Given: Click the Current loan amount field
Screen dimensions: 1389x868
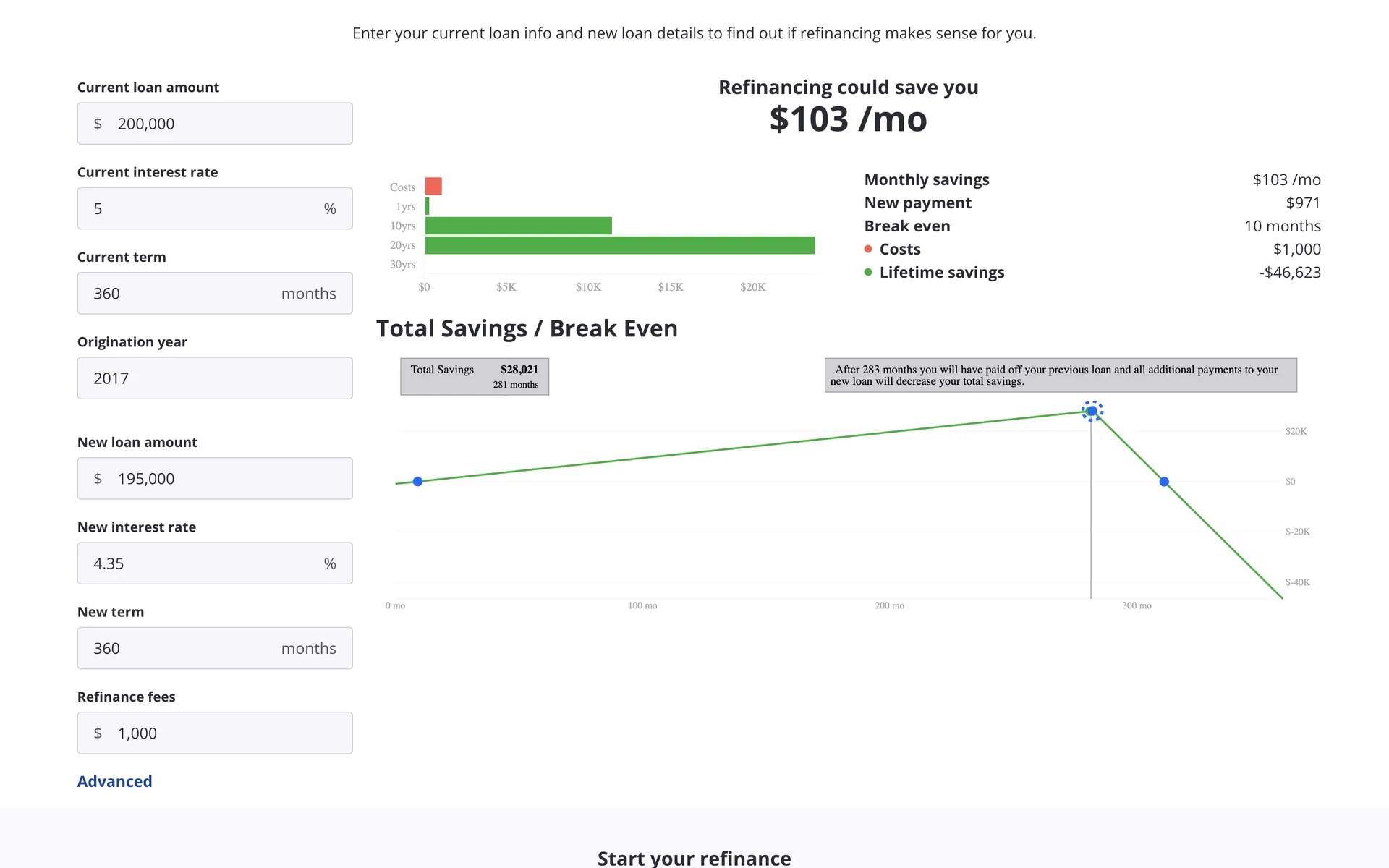Looking at the screenshot, I should coord(215,124).
